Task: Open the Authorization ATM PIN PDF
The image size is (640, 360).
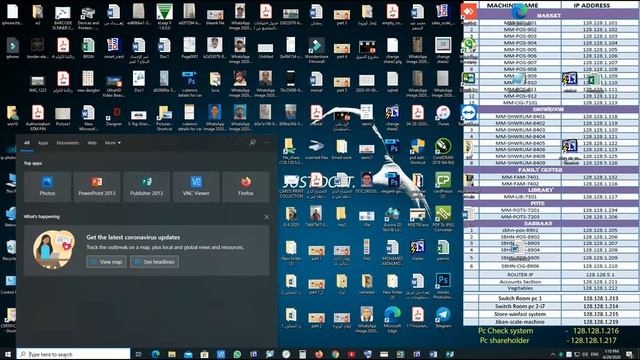Action: coord(38,118)
